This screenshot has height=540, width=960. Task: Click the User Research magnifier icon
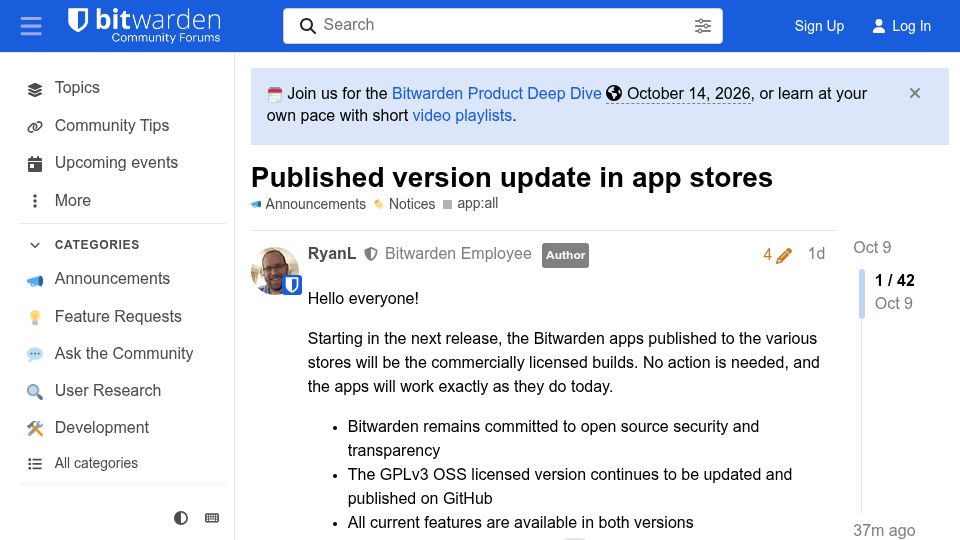point(35,392)
